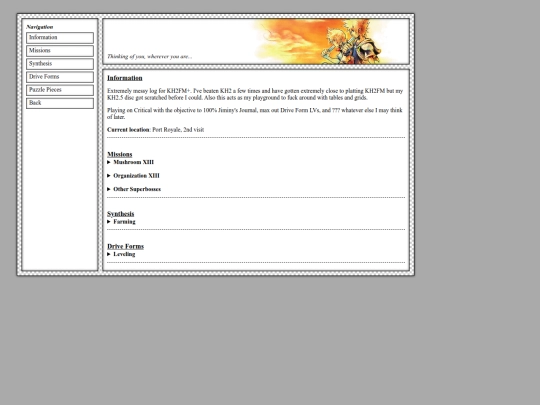Image resolution: width=540 pixels, height=405 pixels.
Task: Click the Missions heading in content
Action: click(120, 154)
